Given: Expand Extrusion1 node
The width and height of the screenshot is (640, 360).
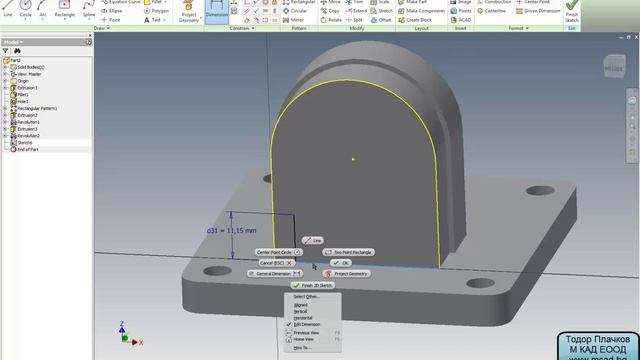Looking at the screenshot, I should click(5, 88).
